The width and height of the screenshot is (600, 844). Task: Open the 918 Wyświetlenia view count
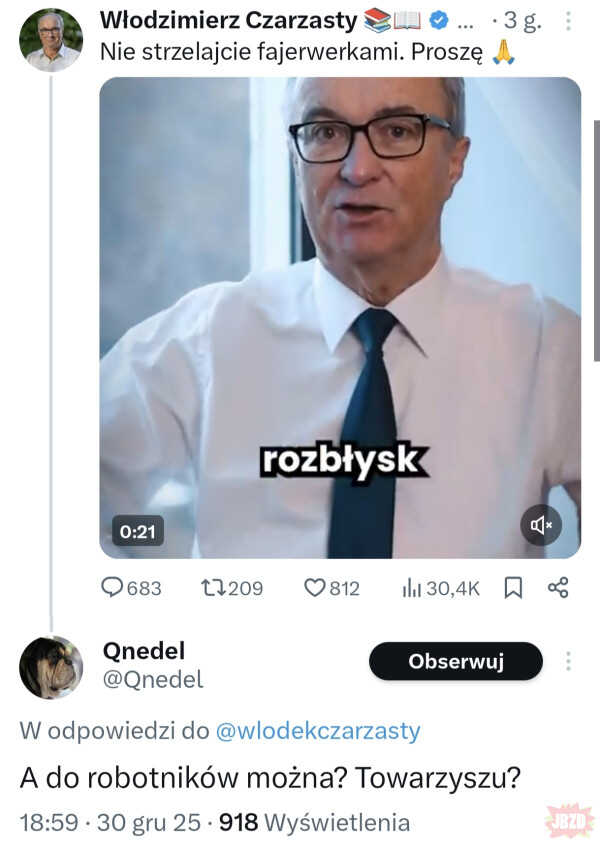click(x=314, y=822)
